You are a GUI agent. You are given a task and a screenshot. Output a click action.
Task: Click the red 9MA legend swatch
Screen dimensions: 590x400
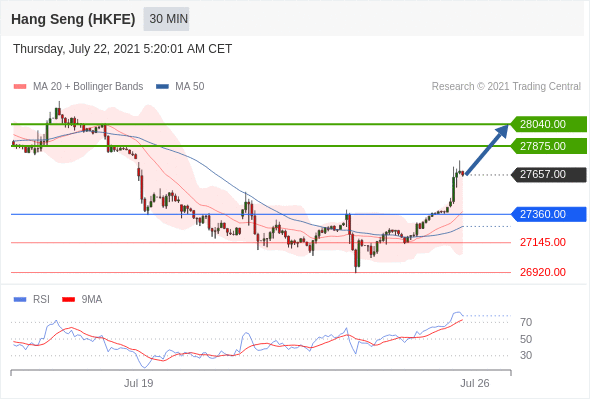tap(68, 300)
